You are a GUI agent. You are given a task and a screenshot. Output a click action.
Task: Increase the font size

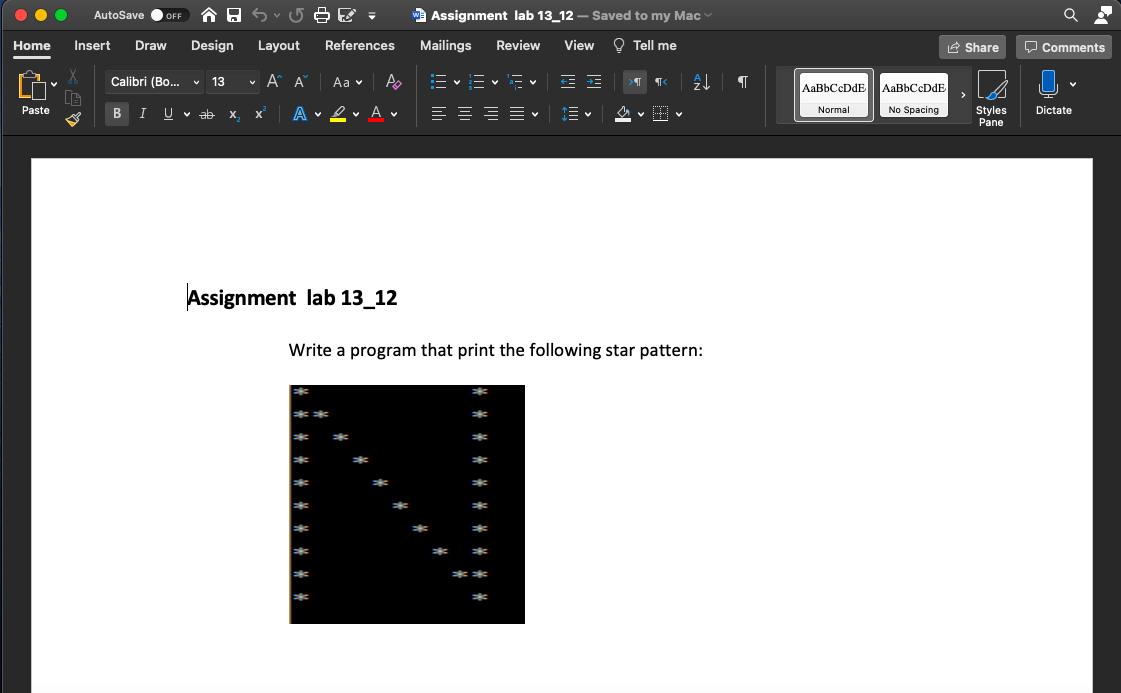[273, 81]
